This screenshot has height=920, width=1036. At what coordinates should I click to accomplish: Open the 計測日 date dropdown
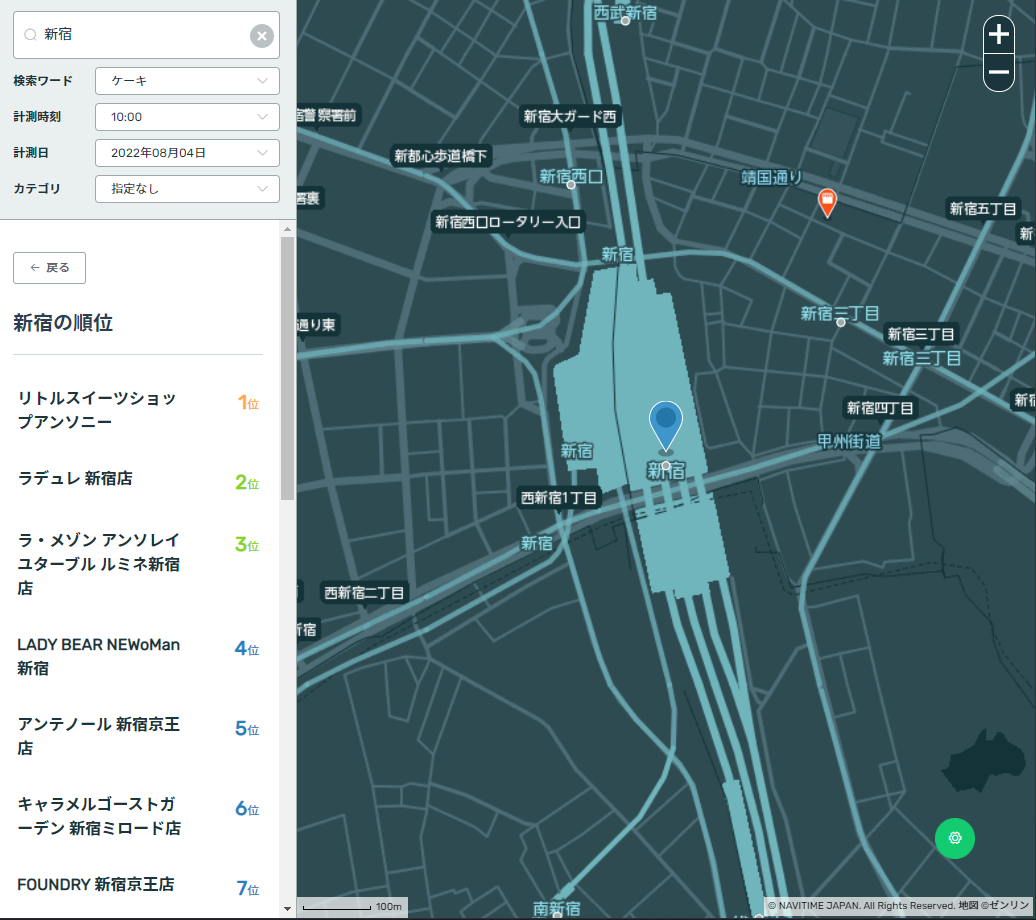point(187,153)
